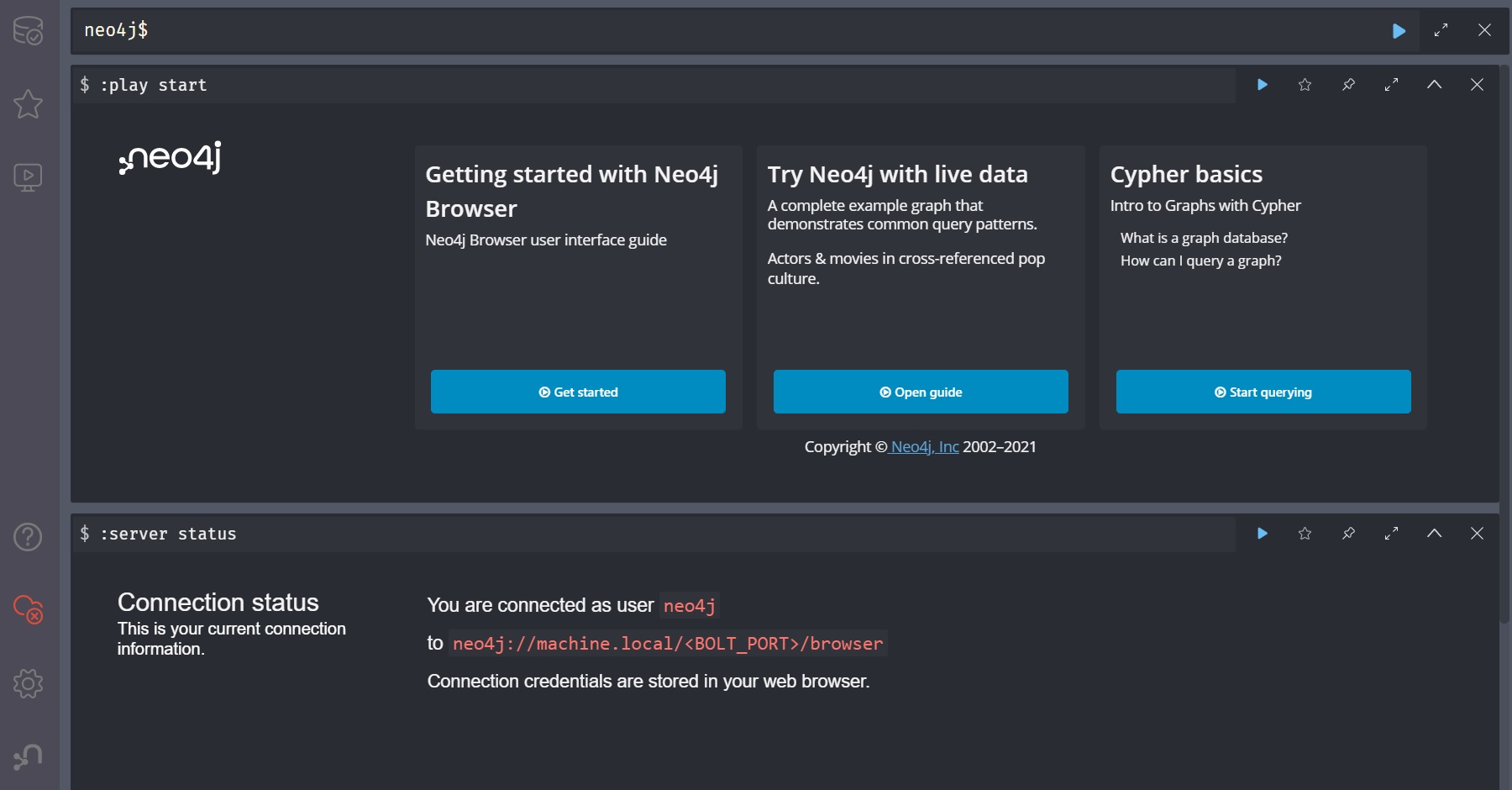Click the neo4j://machine.local connection URL
Screen dimensions: 1512x790
click(x=668, y=644)
